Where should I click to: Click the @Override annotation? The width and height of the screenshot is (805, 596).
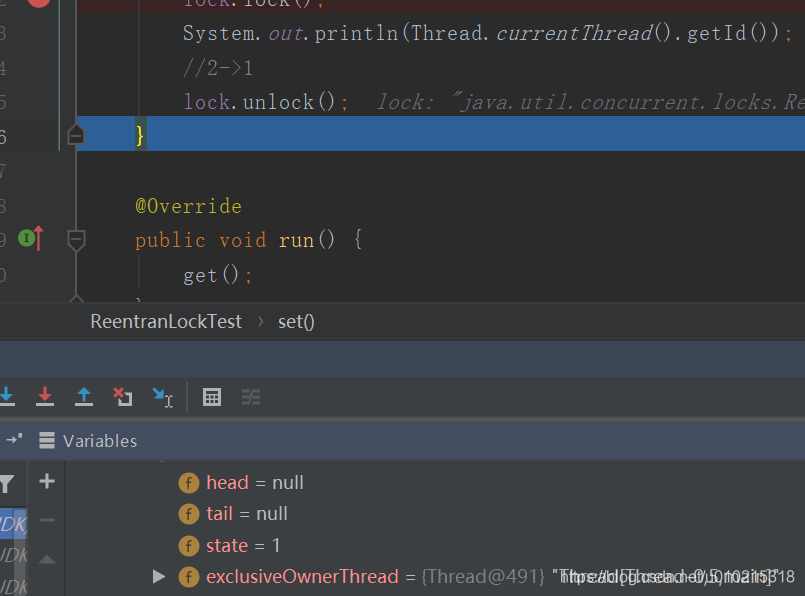tap(188, 206)
